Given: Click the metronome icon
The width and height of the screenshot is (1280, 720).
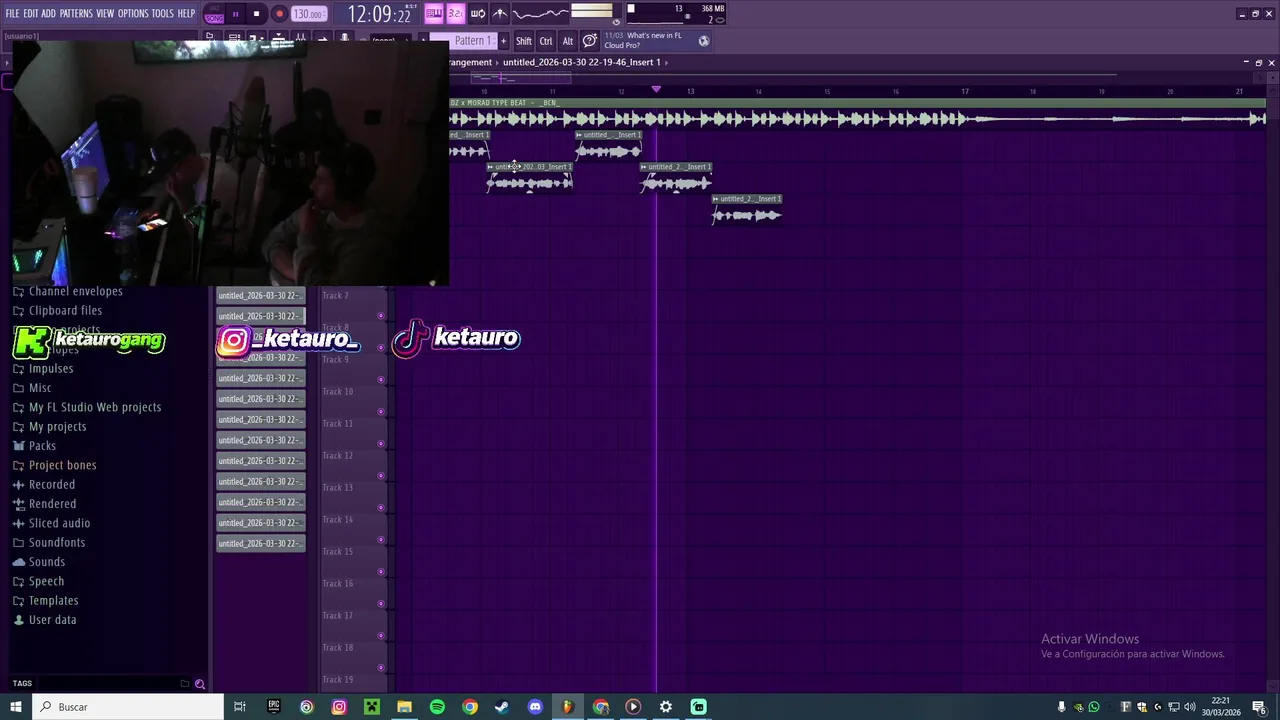Looking at the screenshot, I should (500, 13).
